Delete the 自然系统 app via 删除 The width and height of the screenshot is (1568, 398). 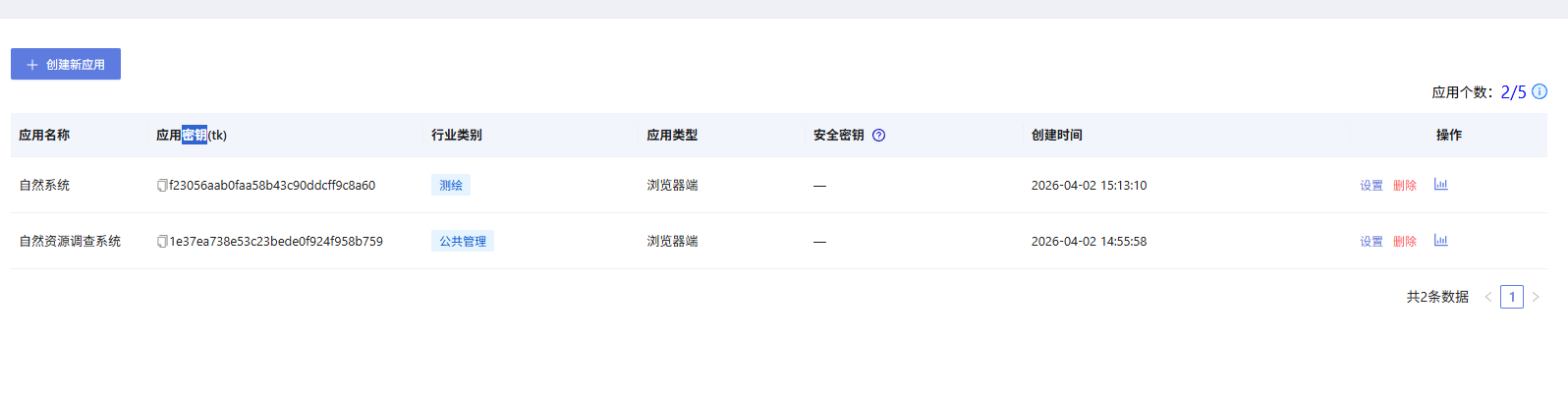point(1405,186)
